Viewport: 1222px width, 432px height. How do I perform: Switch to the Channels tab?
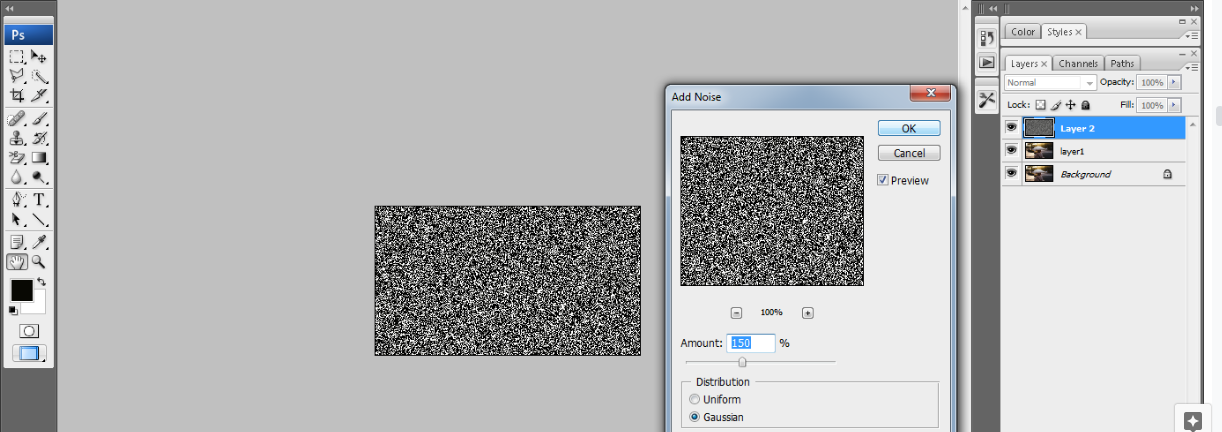[1078, 64]
